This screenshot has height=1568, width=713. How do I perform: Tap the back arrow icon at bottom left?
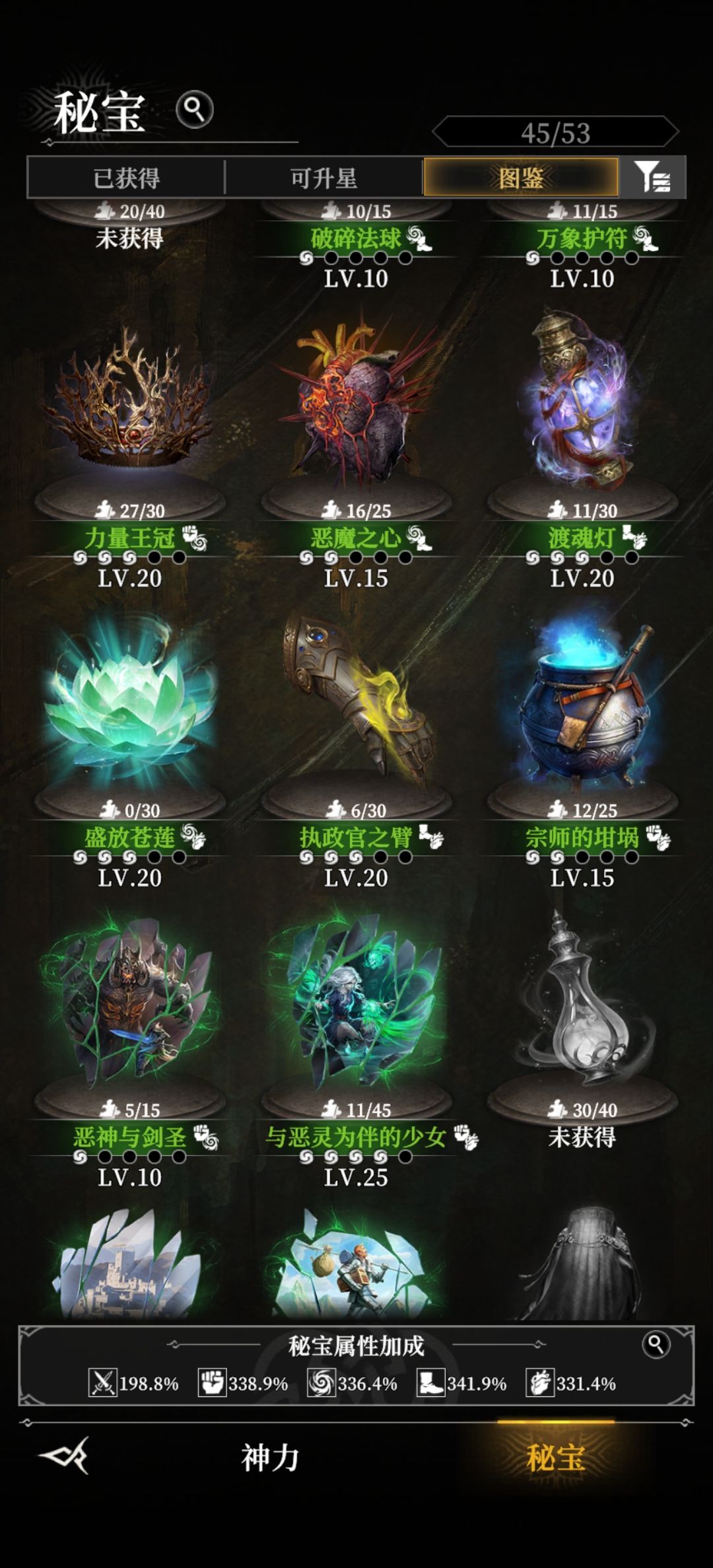[63, 1456]
